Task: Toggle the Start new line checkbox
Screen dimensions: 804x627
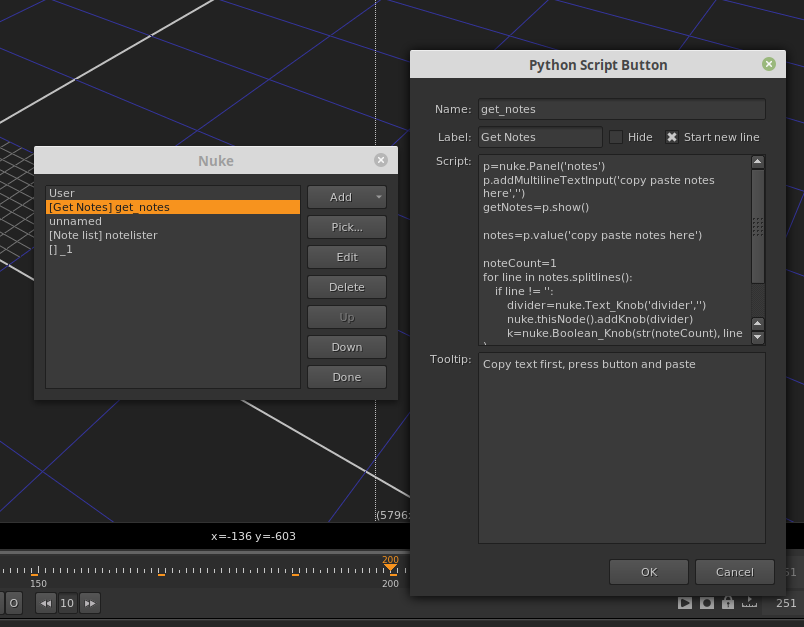Action: coord(672,137)
